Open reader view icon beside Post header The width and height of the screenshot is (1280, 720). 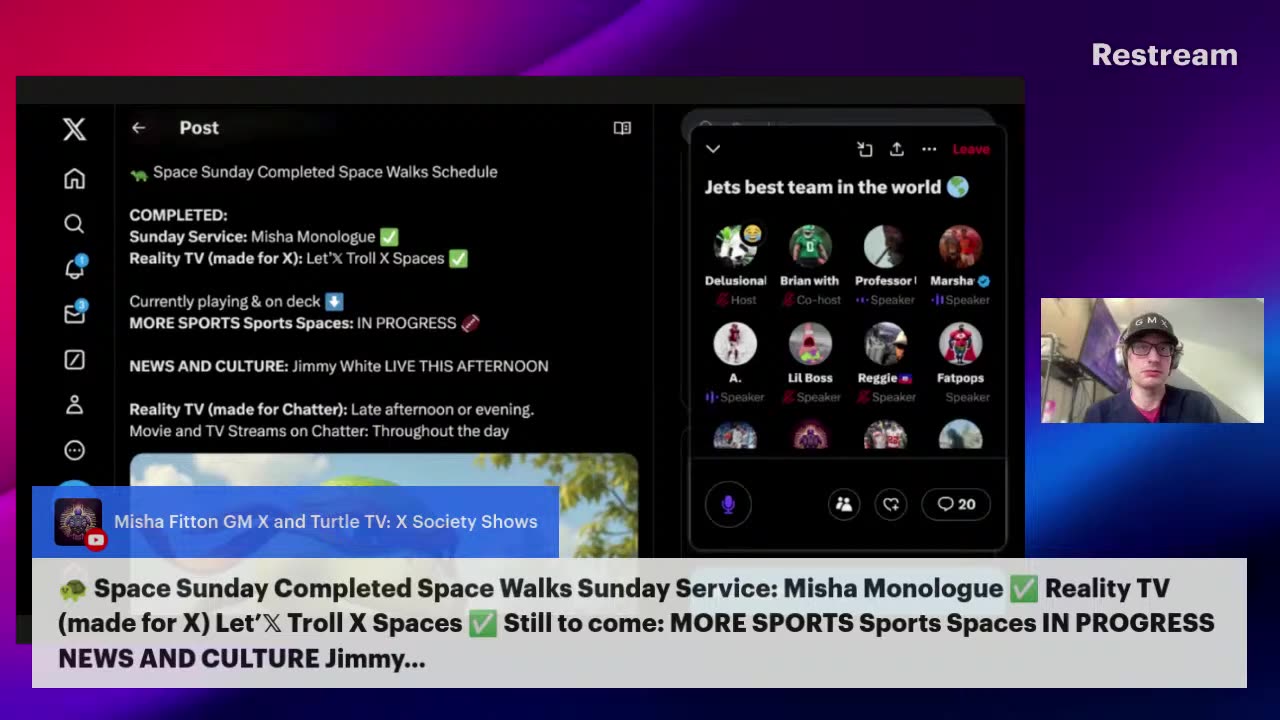(x=622, y=128)
